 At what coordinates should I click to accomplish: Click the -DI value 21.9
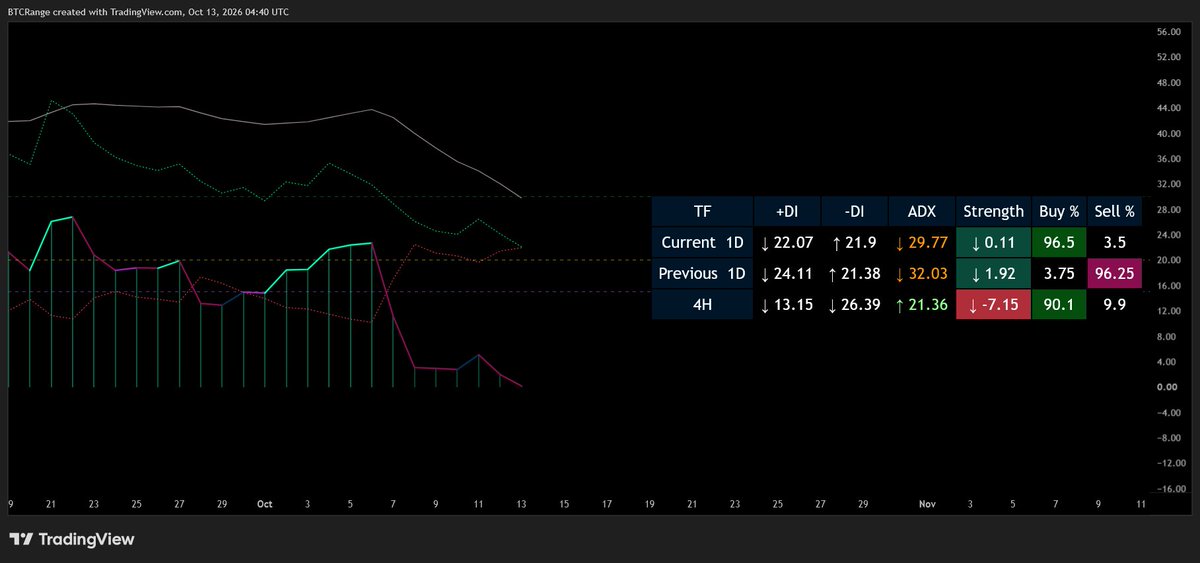tap(853, 242)
